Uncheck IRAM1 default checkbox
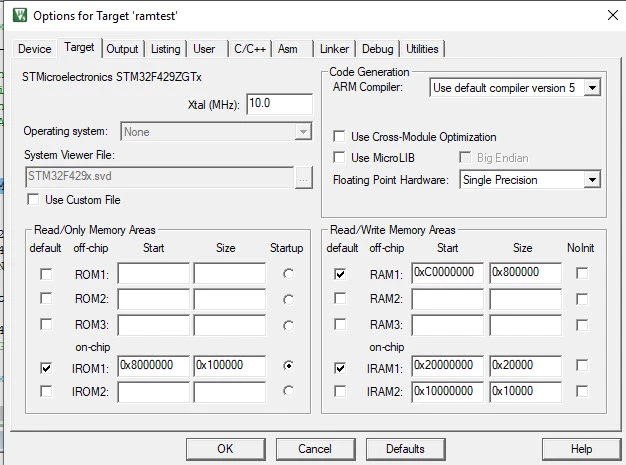 click(x=340, y=368)
